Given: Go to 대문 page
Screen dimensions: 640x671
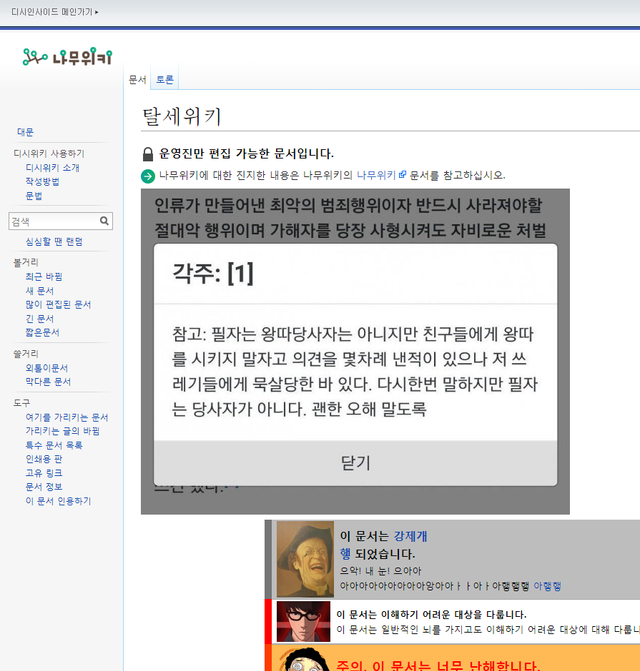Looking at the screenshot, I should (25, 132).
